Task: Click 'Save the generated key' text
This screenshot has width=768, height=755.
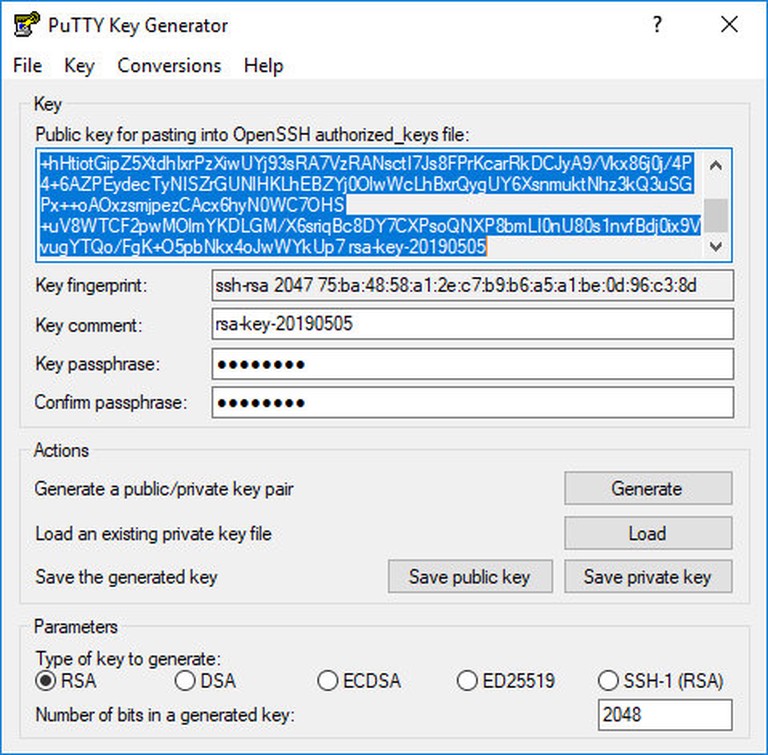Action: [126, 577]
